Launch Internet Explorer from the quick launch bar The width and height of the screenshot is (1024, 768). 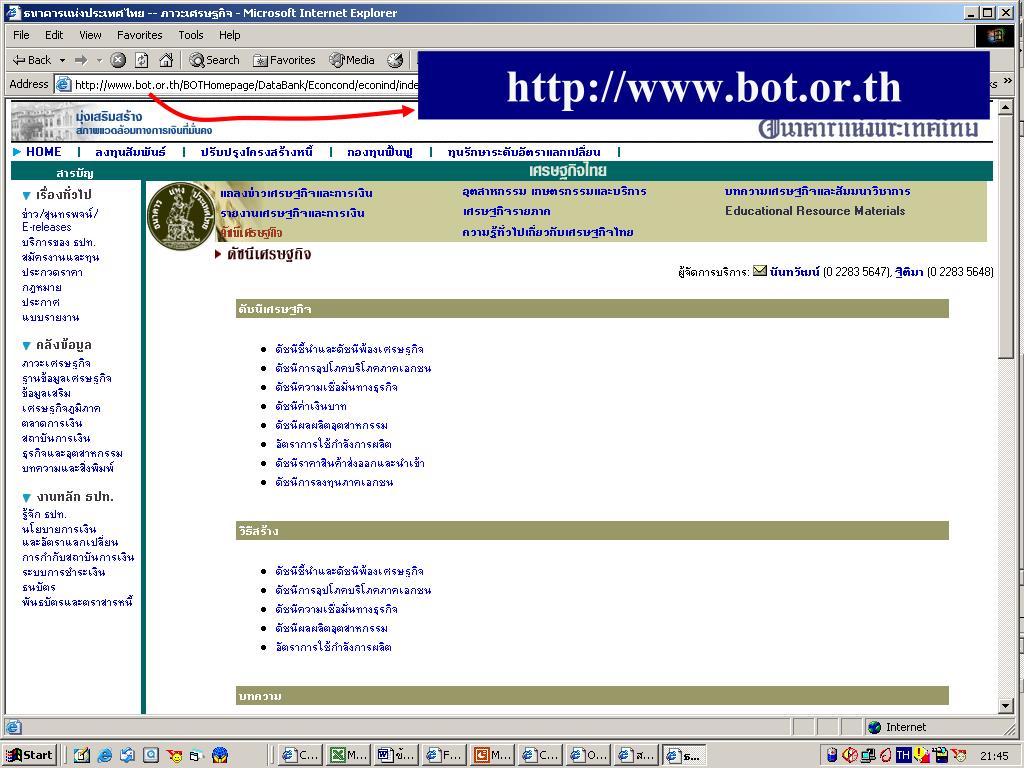coord(104,756)
